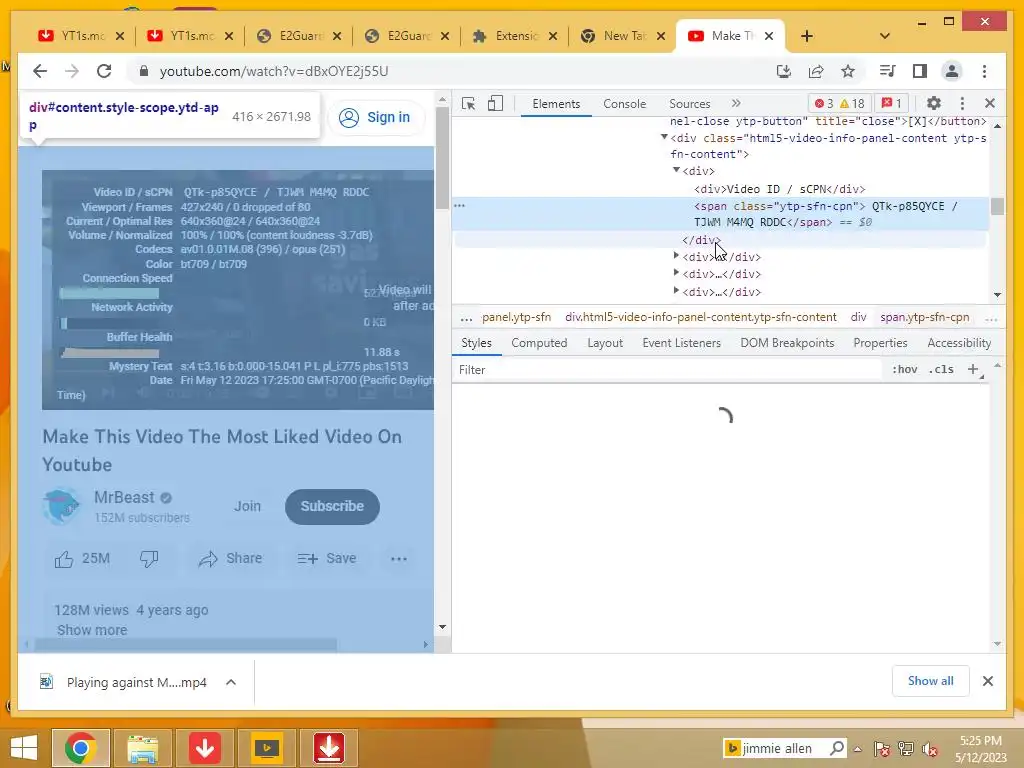Toggle the :hov element state button
Image resolution: width=1024 pixels, height=768 pixels.
pyautogui.click(x=904, y=370)
